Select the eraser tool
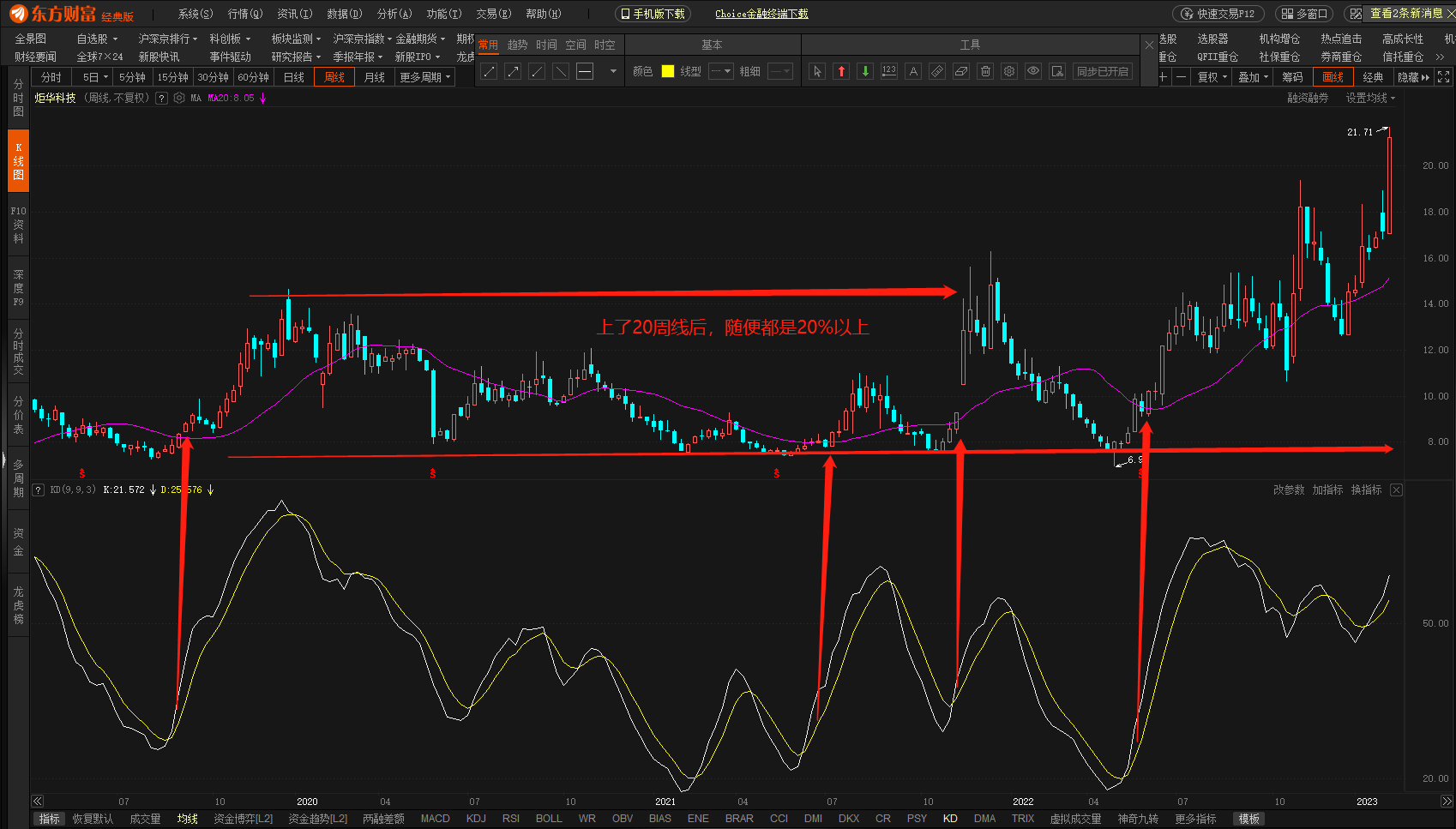 (x=961, y=71)
